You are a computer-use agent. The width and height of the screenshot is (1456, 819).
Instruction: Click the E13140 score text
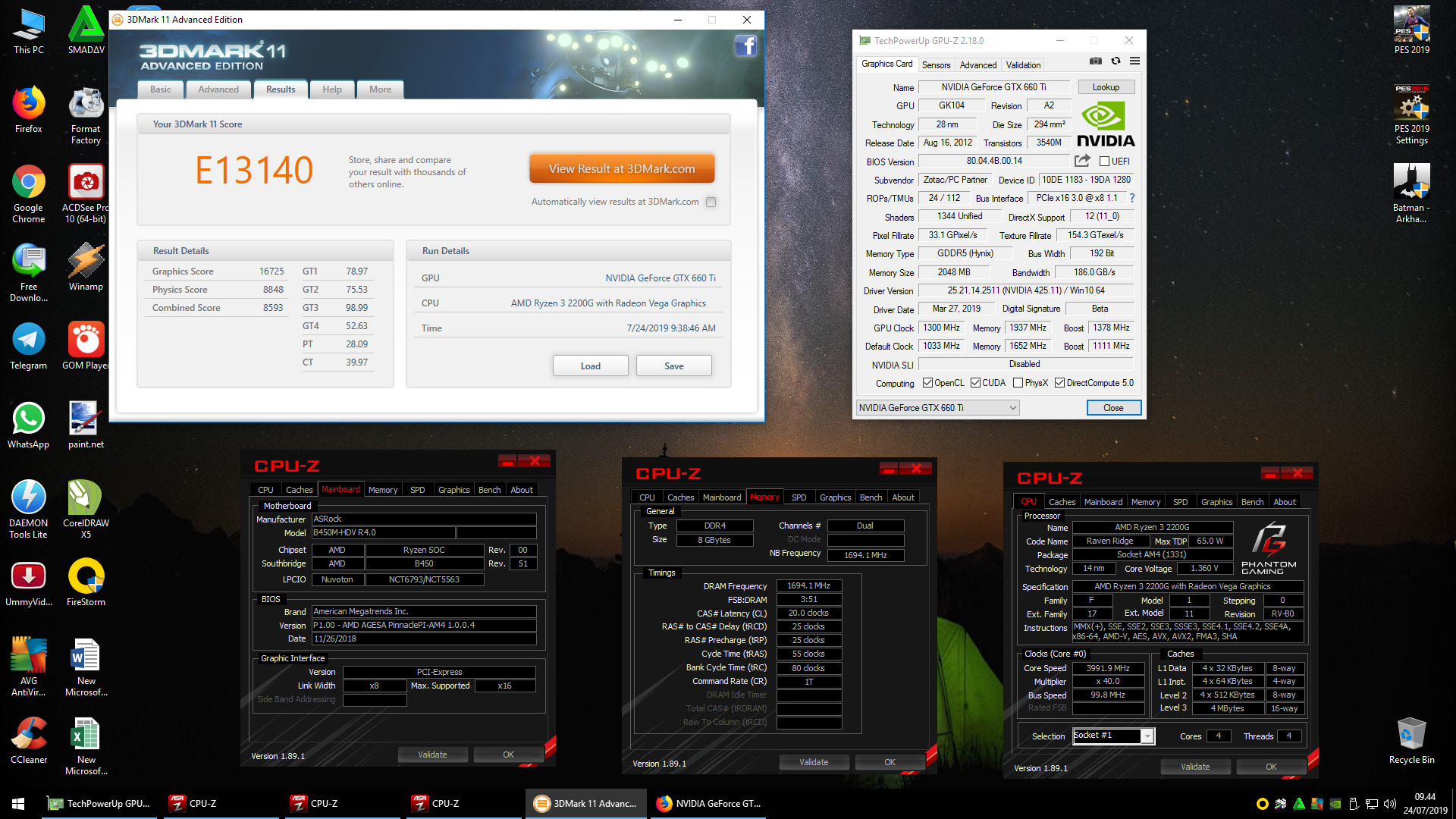[x=254, y=170]
